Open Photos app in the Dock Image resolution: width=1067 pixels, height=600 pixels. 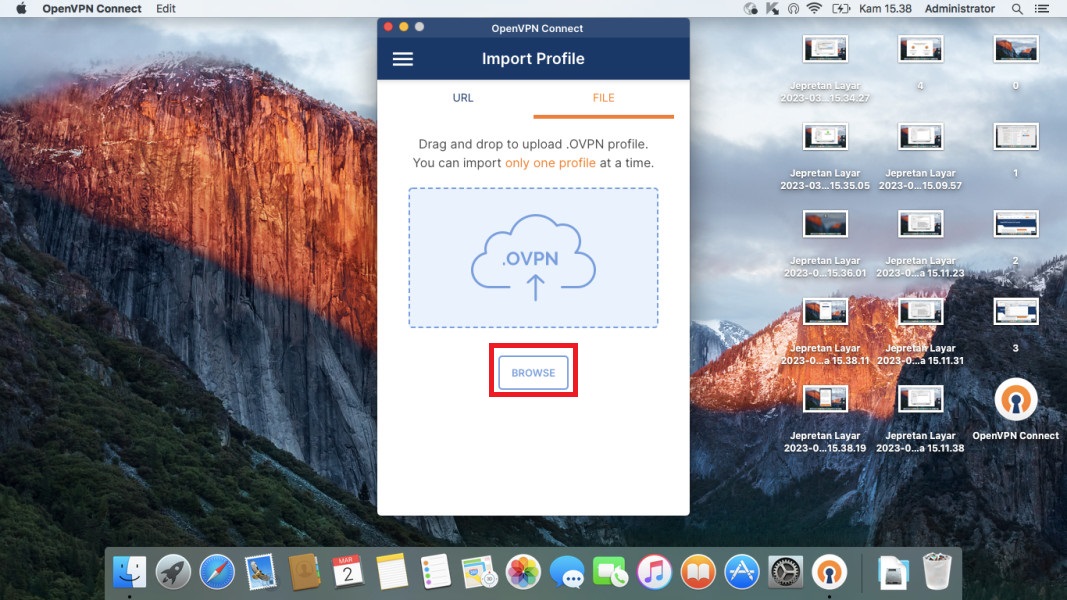[523, 572]
